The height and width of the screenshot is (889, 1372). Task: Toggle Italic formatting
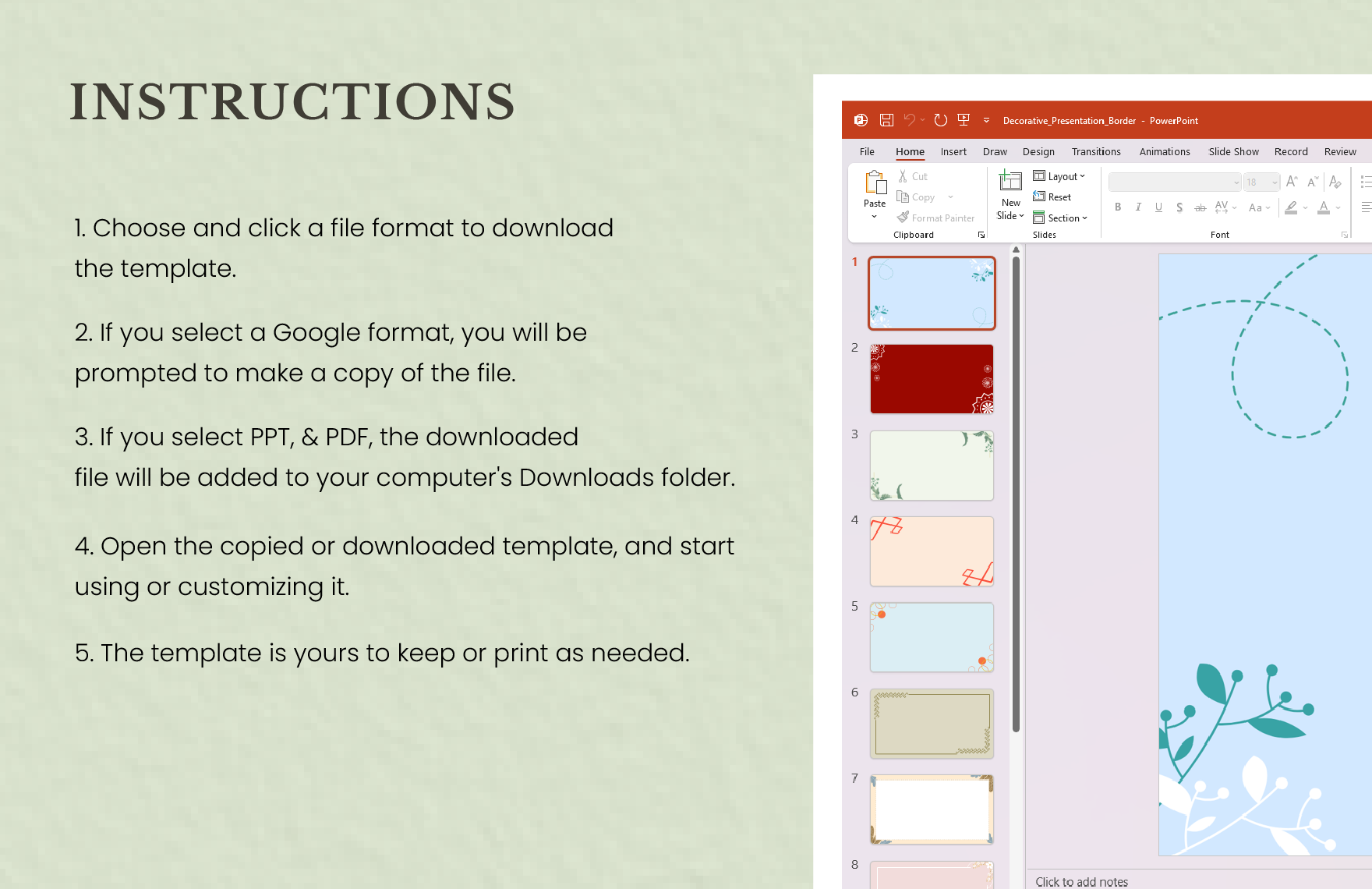click(x=1138, y=207)
